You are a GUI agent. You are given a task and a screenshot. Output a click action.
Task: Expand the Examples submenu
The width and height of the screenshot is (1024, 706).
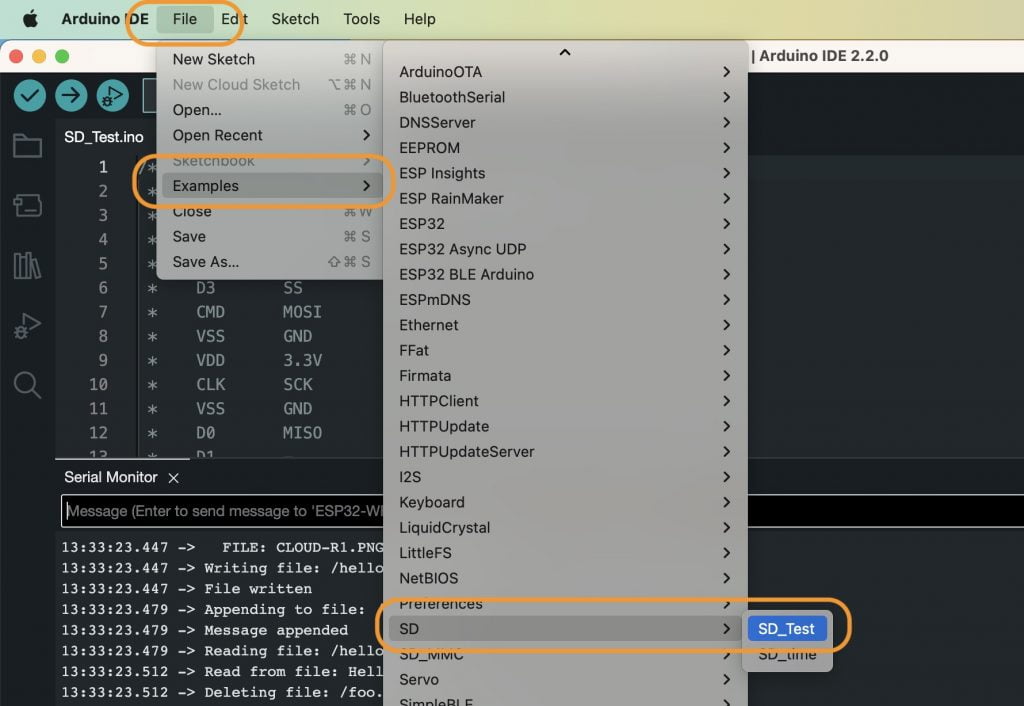270,185
